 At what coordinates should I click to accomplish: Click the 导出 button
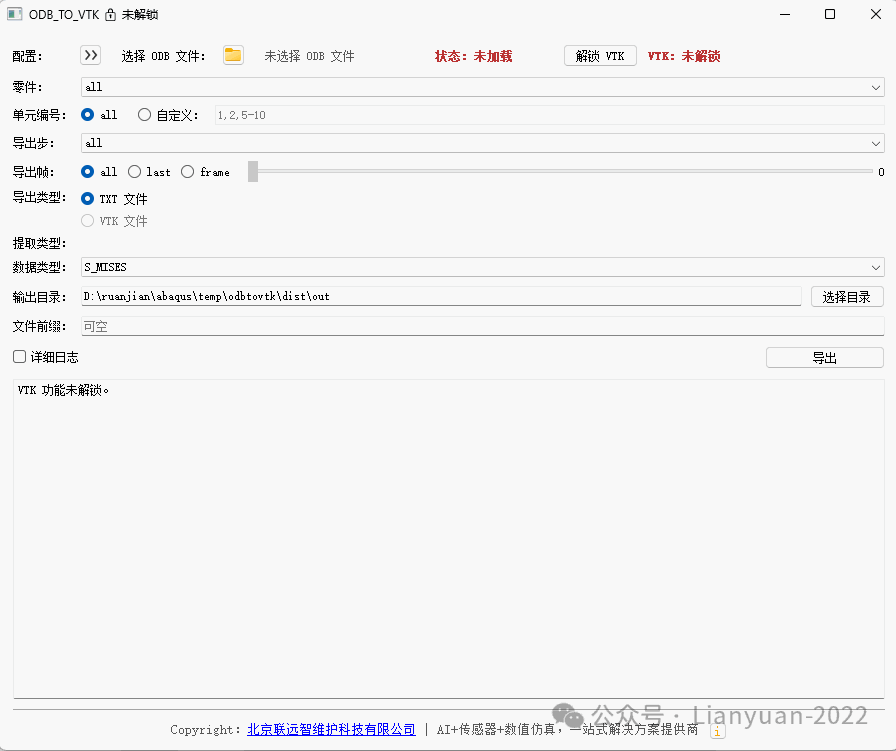(824, 358)
